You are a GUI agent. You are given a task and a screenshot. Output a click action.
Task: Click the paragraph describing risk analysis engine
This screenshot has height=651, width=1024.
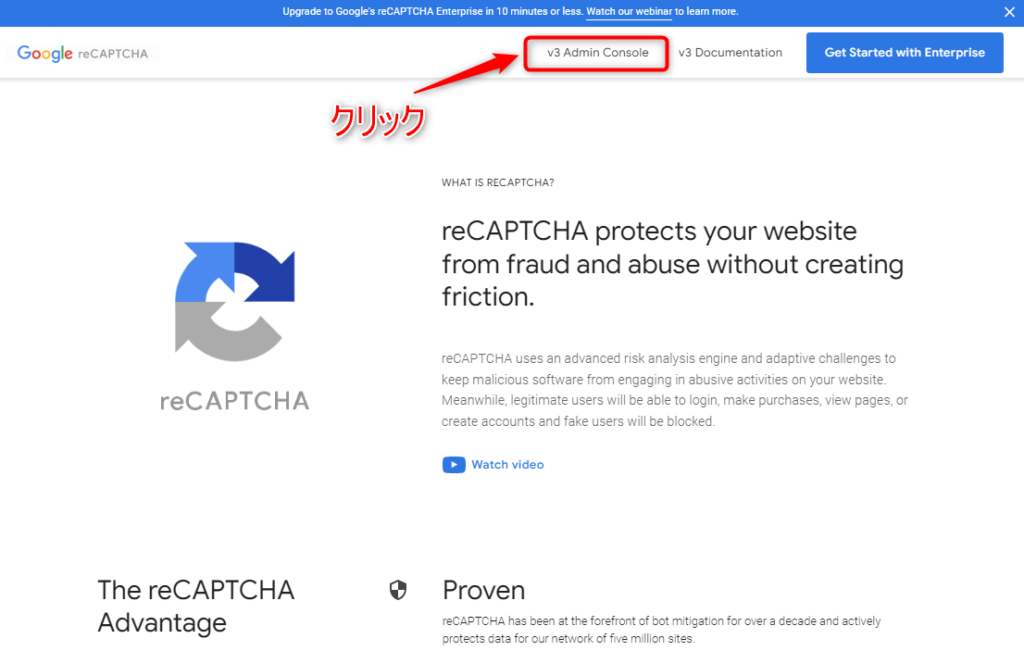[675, 390]
